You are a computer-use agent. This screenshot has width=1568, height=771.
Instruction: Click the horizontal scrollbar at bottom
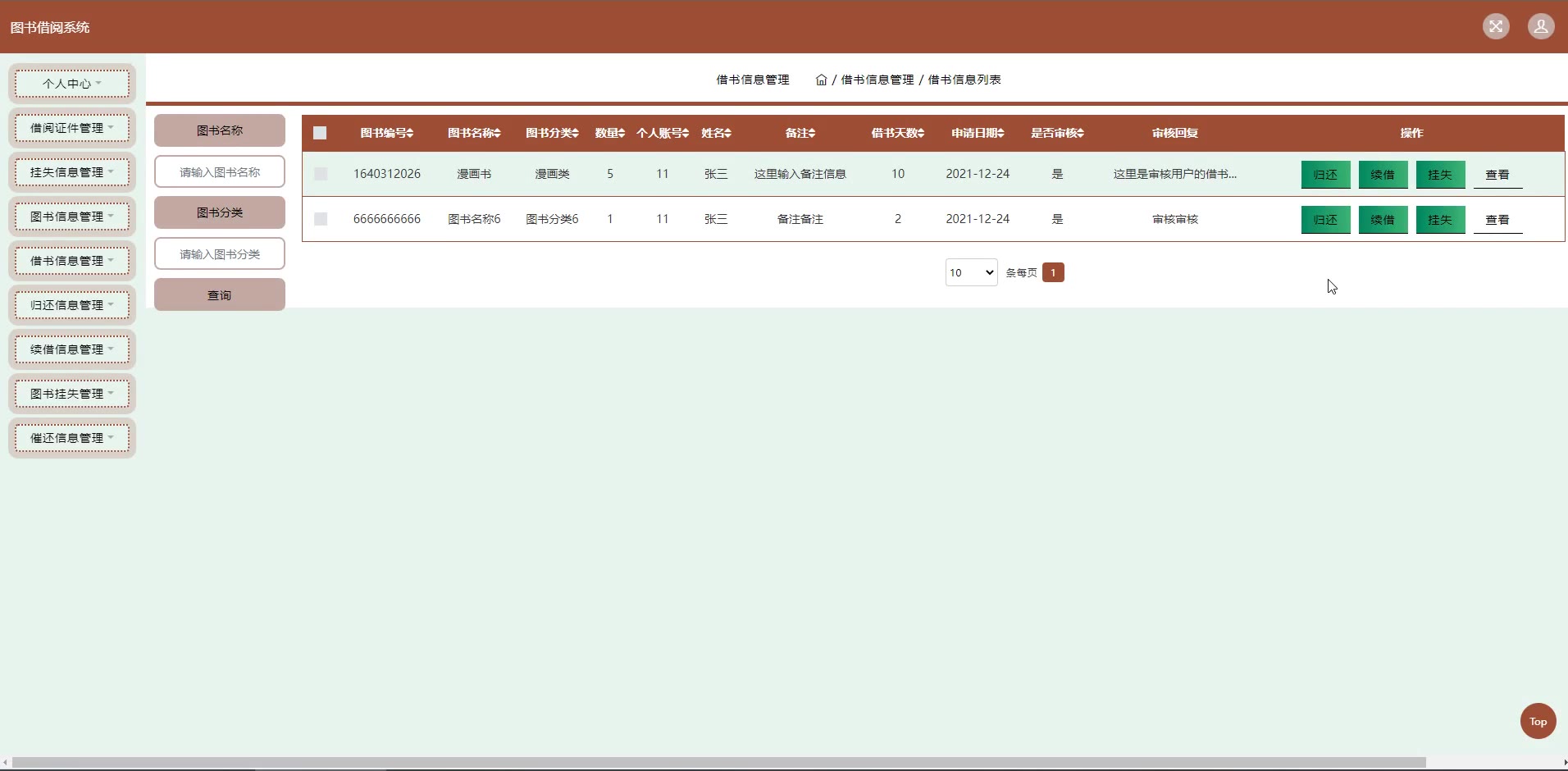(718, 762)
